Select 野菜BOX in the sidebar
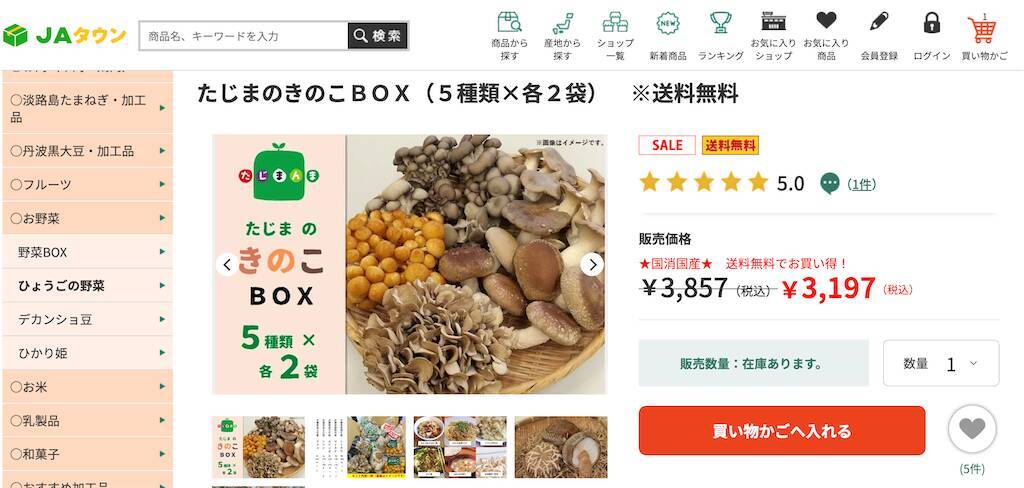This screenshot has width=1024, height=488. 88,252
